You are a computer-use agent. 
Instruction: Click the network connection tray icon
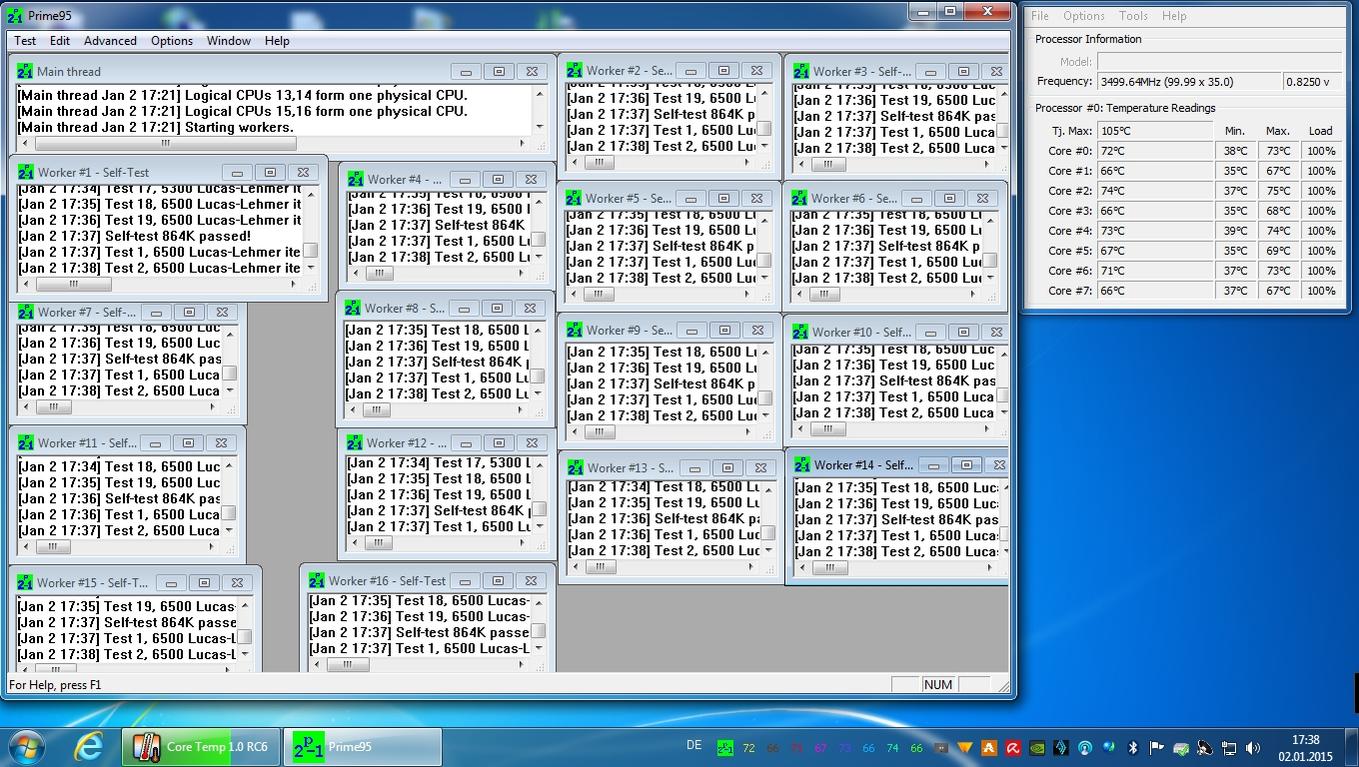pyautogui.click(x=1229, y=748)
